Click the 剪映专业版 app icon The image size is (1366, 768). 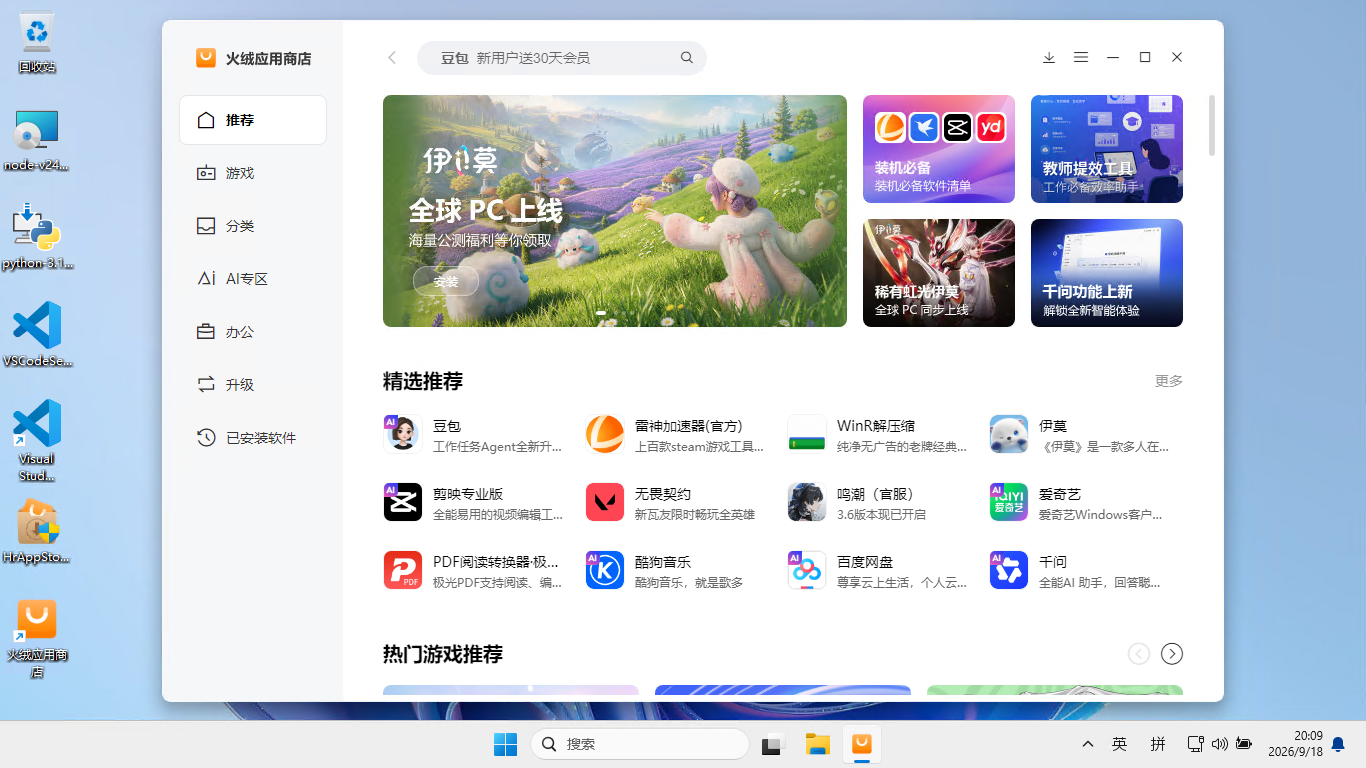403,502
